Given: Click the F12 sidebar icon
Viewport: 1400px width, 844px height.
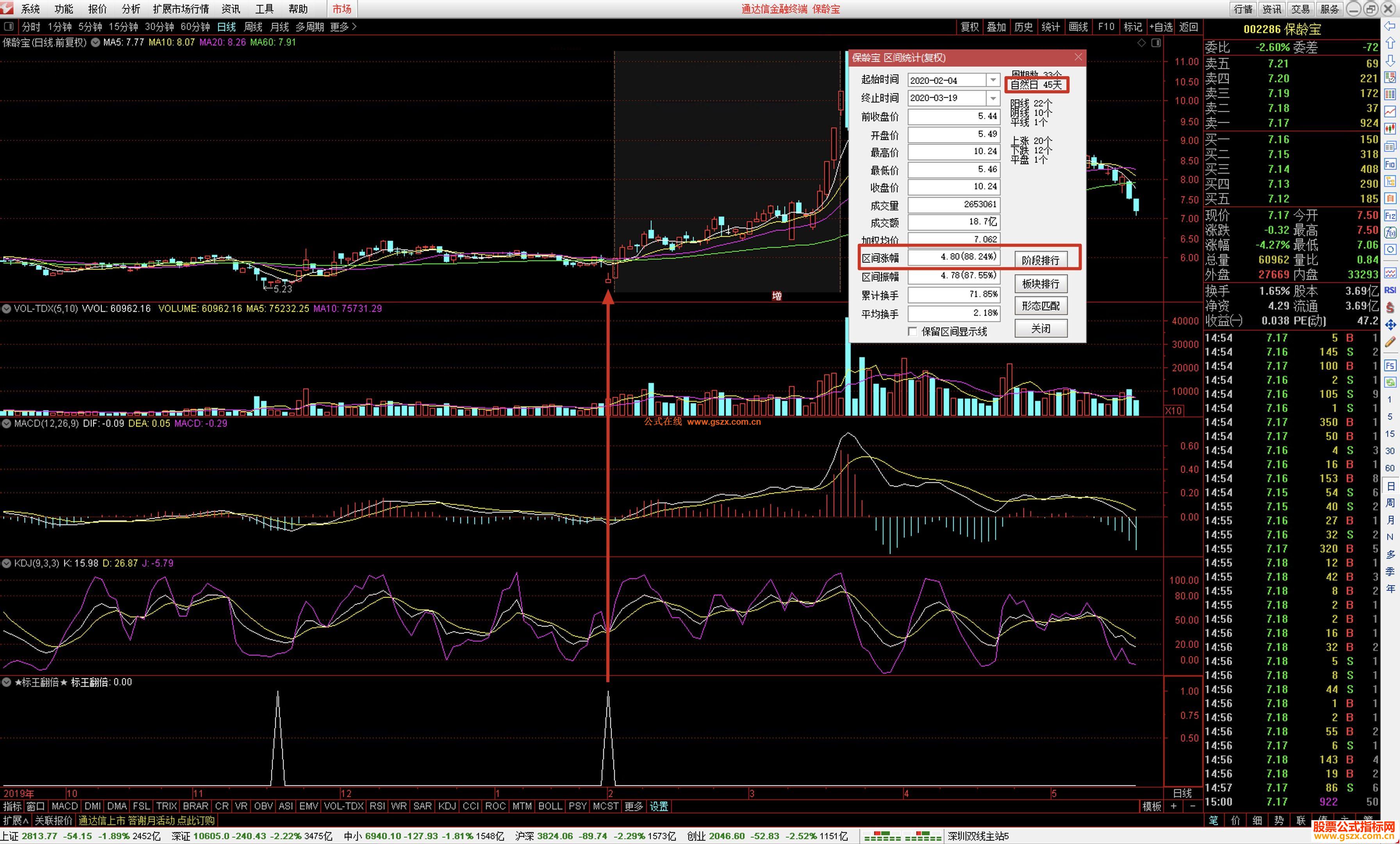Looking at the screenshot, I should pos(1390,215).
